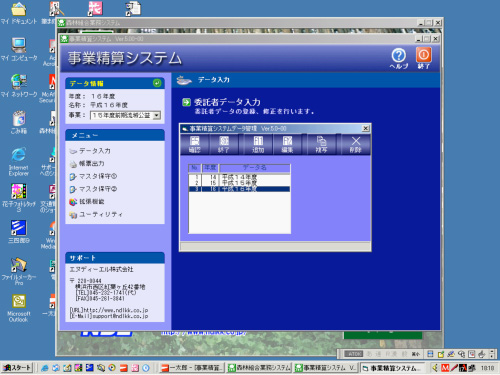The image size is (500, 375).
Task: Click the 複写 copy icon in the toolbar
Action: pyautogui.click(x=321, y=144)
